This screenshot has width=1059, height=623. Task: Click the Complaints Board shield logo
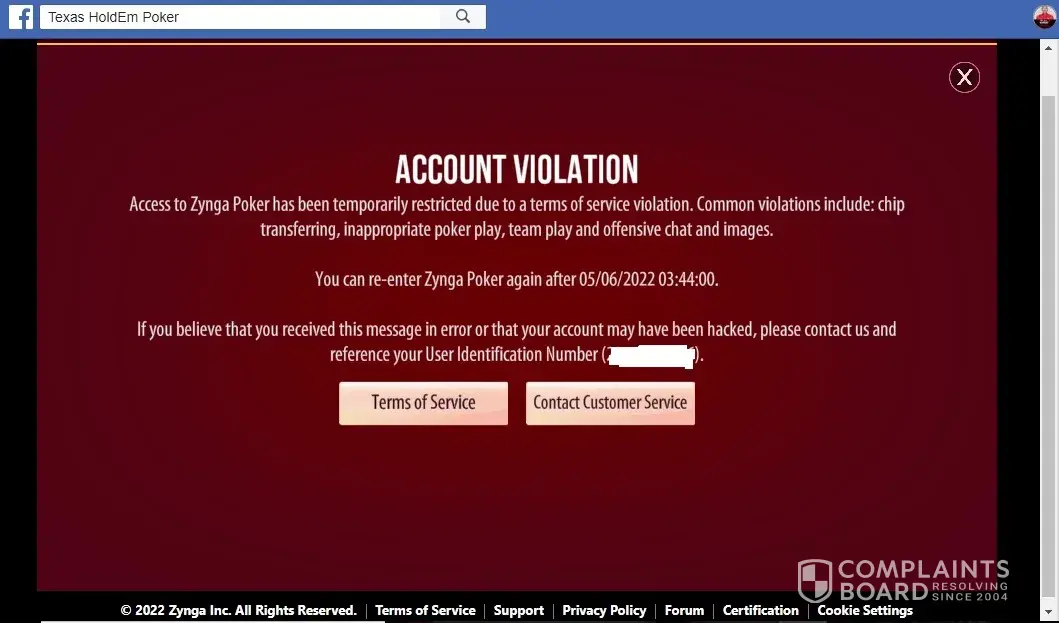click(x=815, y=580)
